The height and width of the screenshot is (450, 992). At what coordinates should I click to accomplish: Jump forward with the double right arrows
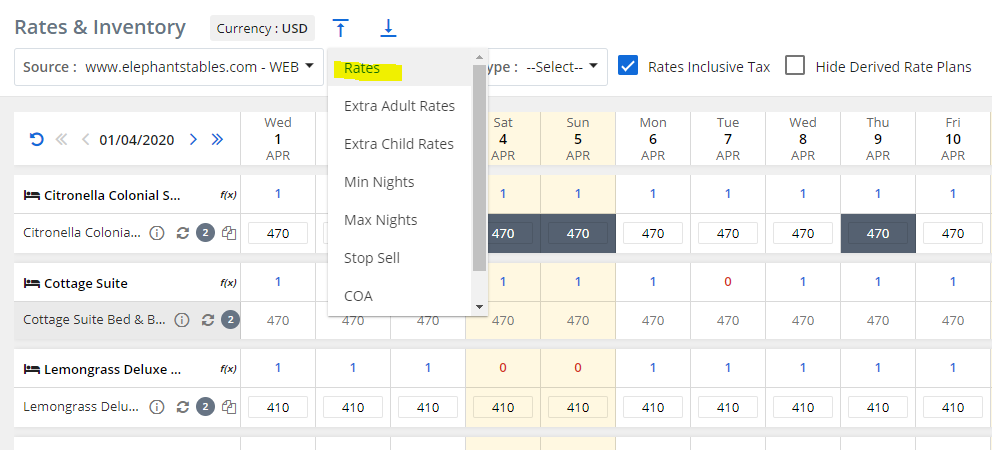(217, 140)
